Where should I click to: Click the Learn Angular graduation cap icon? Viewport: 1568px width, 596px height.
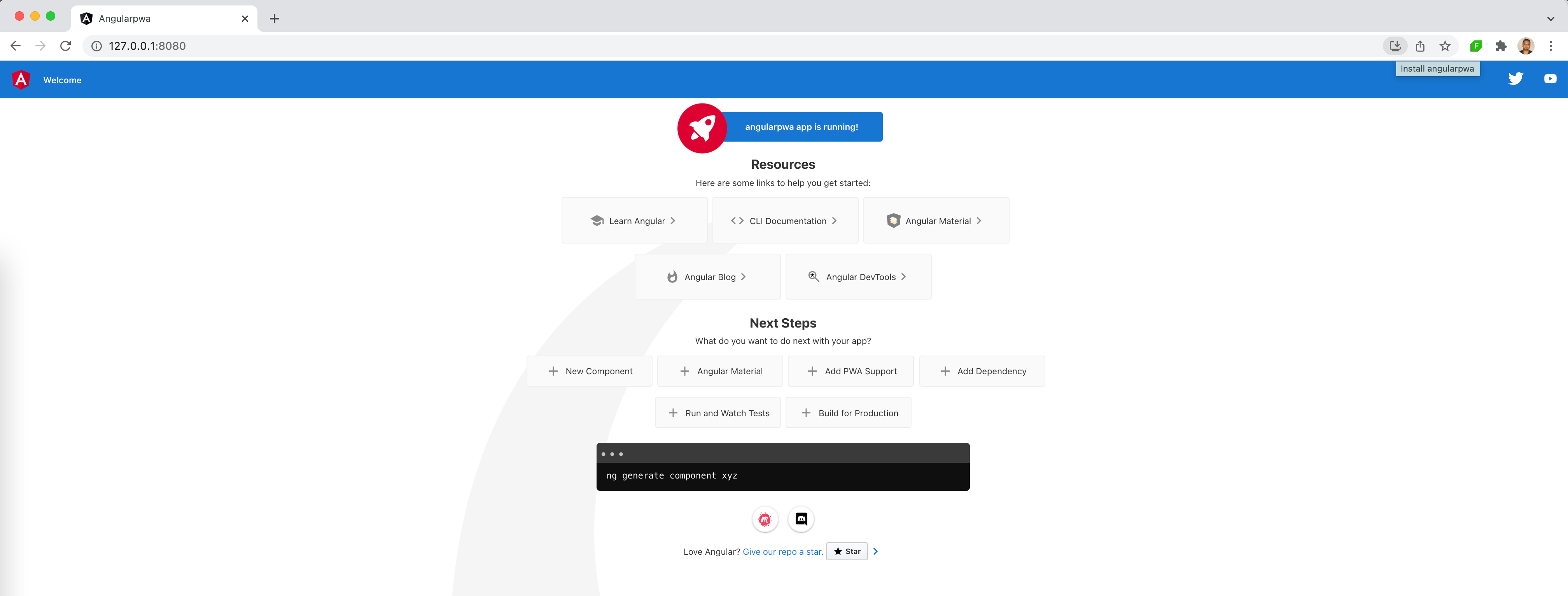tap(597, 220)
